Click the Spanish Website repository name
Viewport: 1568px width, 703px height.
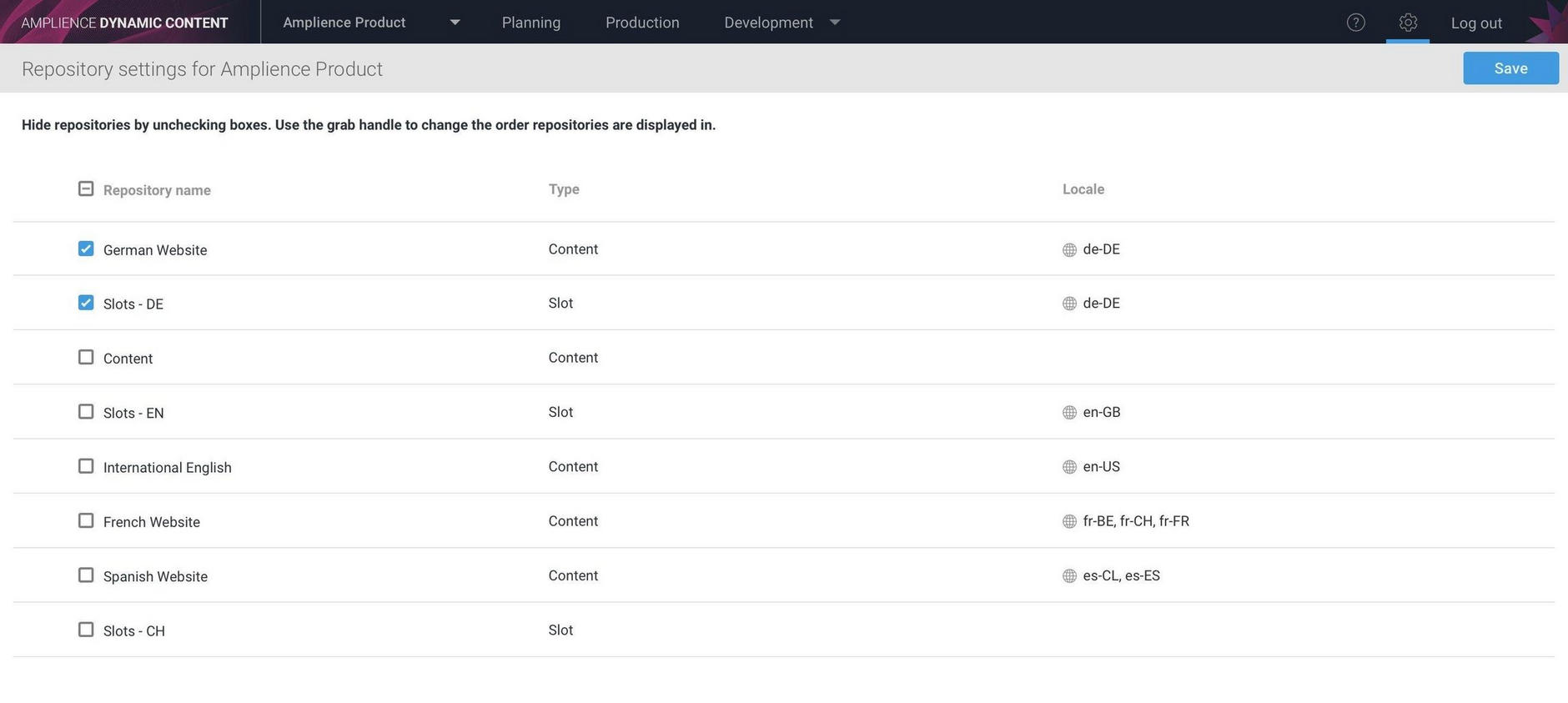coord(155,576)
